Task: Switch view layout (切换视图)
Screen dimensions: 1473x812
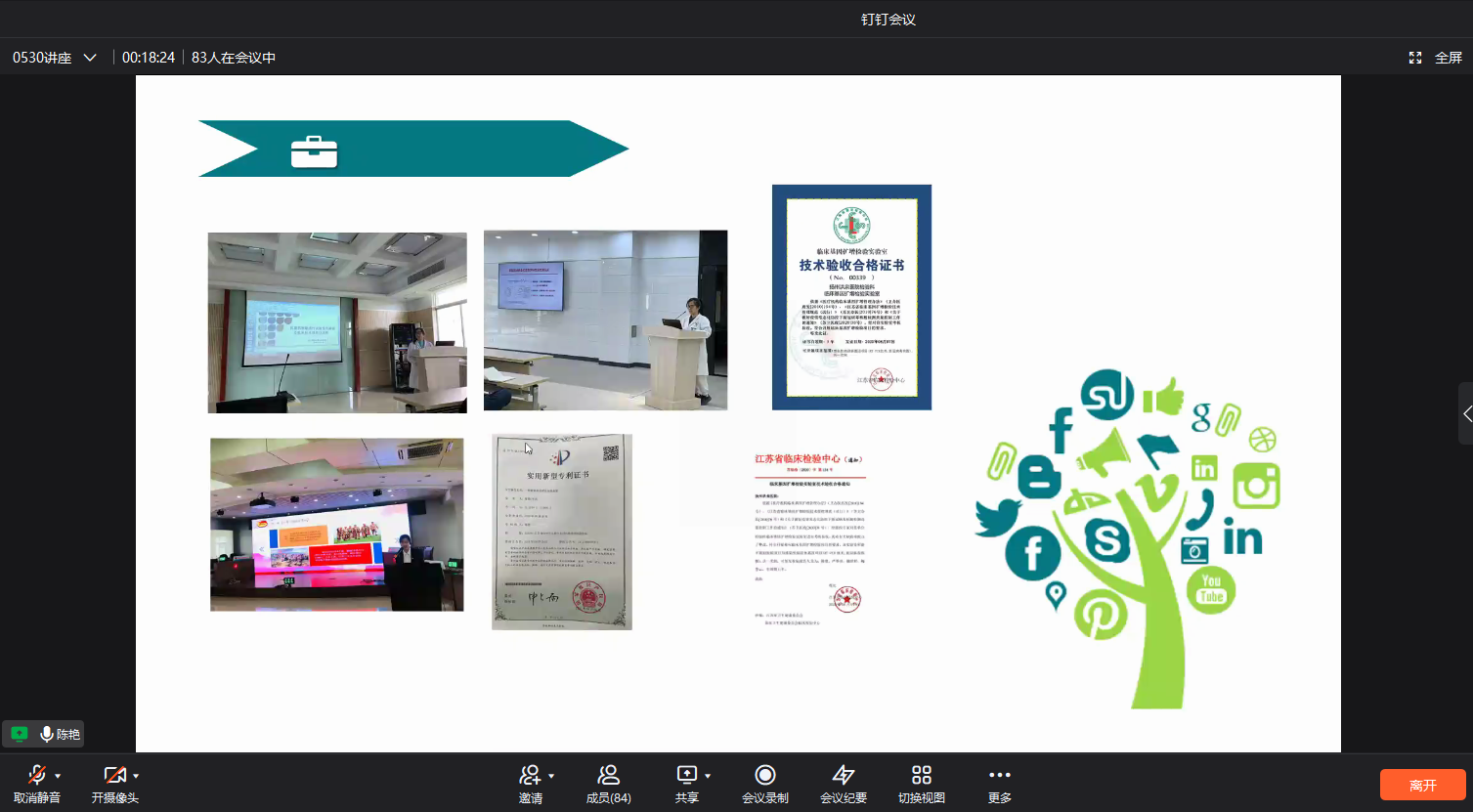Action: [921, 776]
